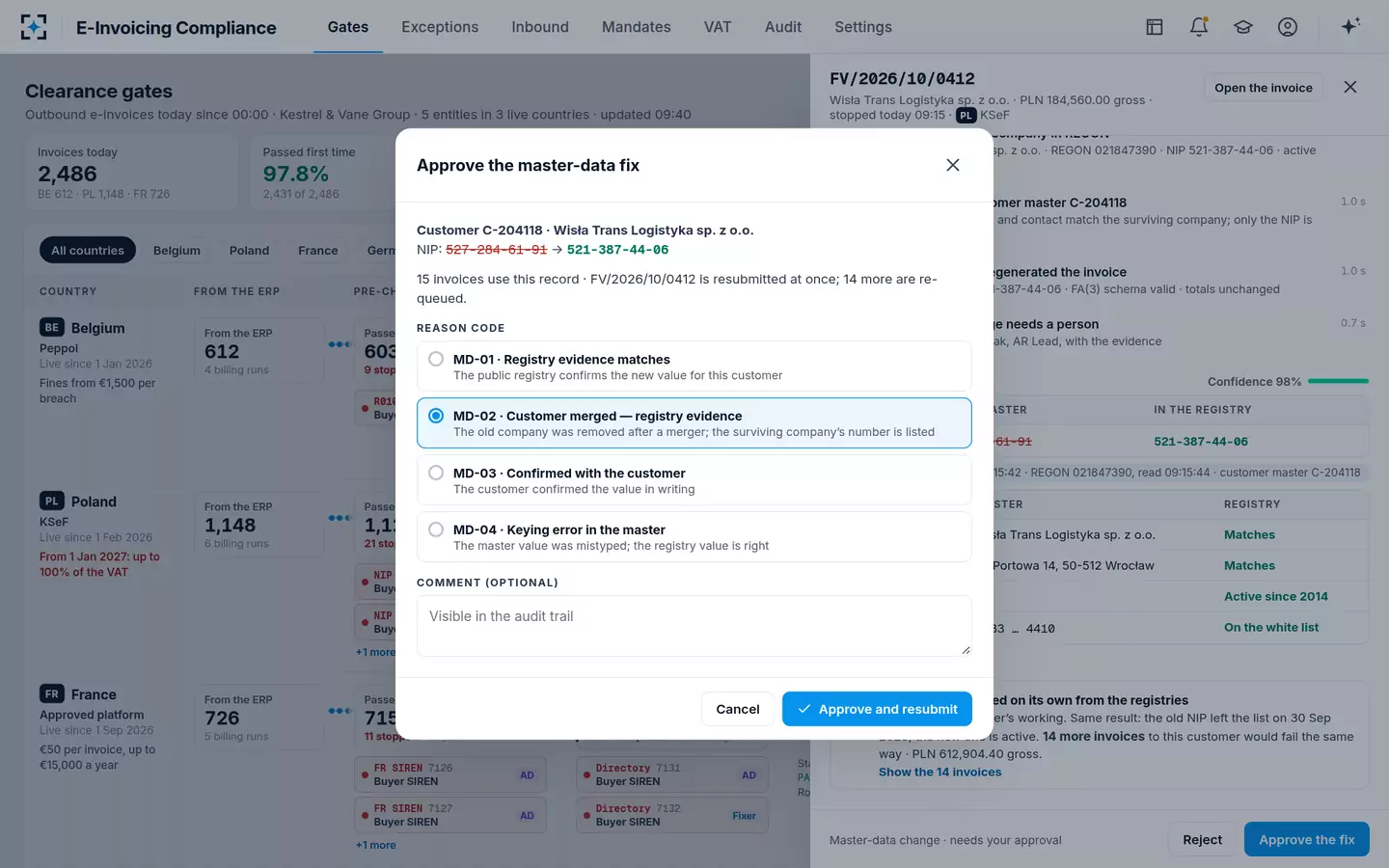The height and width of the screenshot is (868, 1389).
Task: Filter by All countries chip
Action: click(x=88, y=251)
